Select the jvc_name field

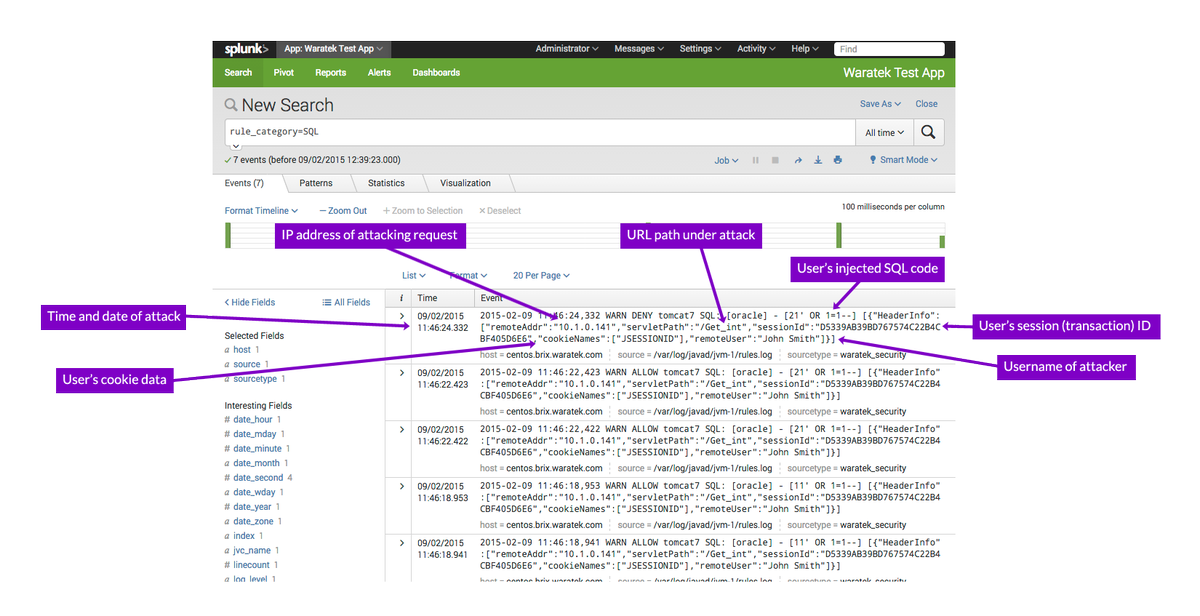[252, 550]
